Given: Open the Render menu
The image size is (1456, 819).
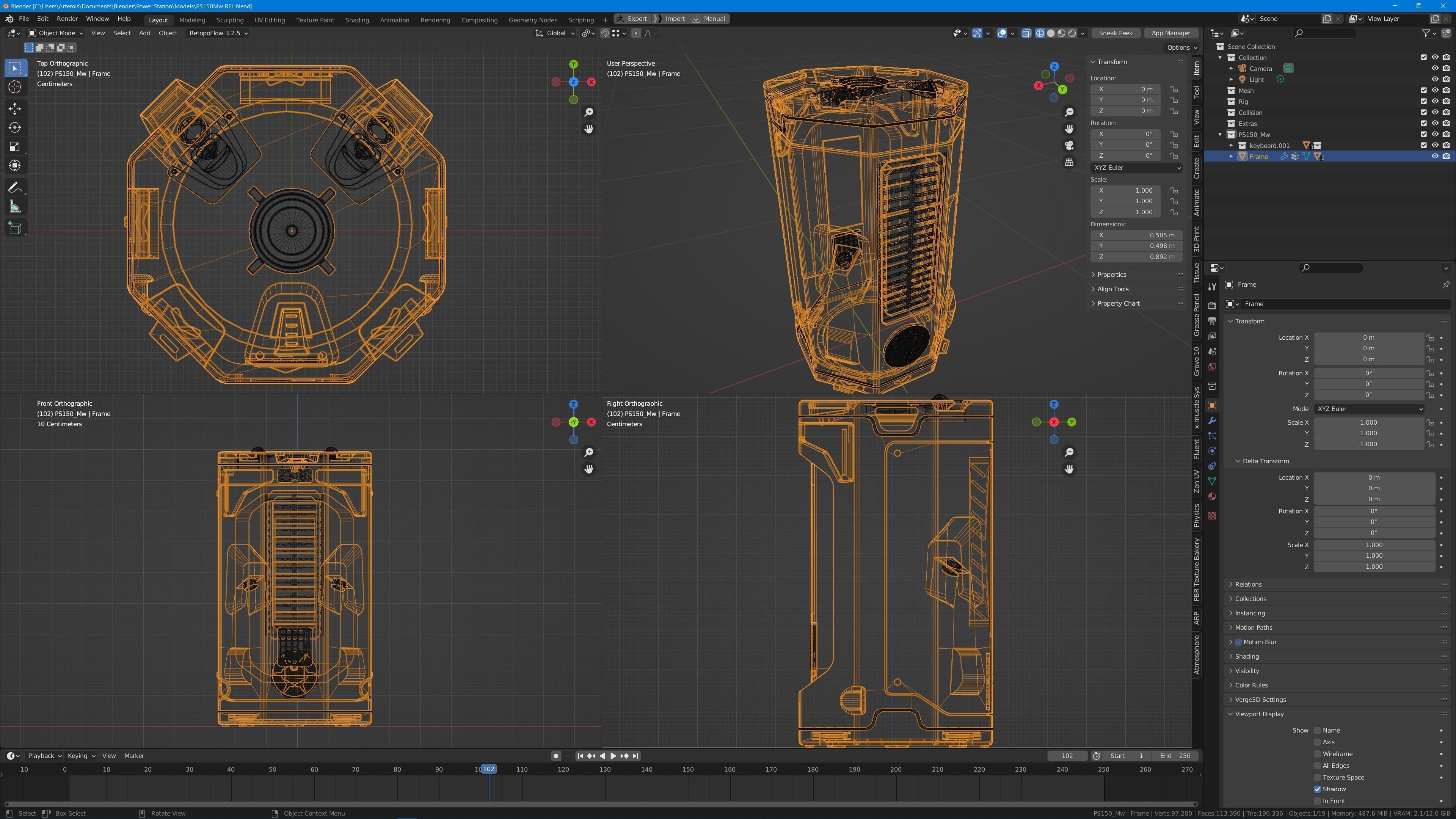Looking at the screenshot, I should 67,19.
